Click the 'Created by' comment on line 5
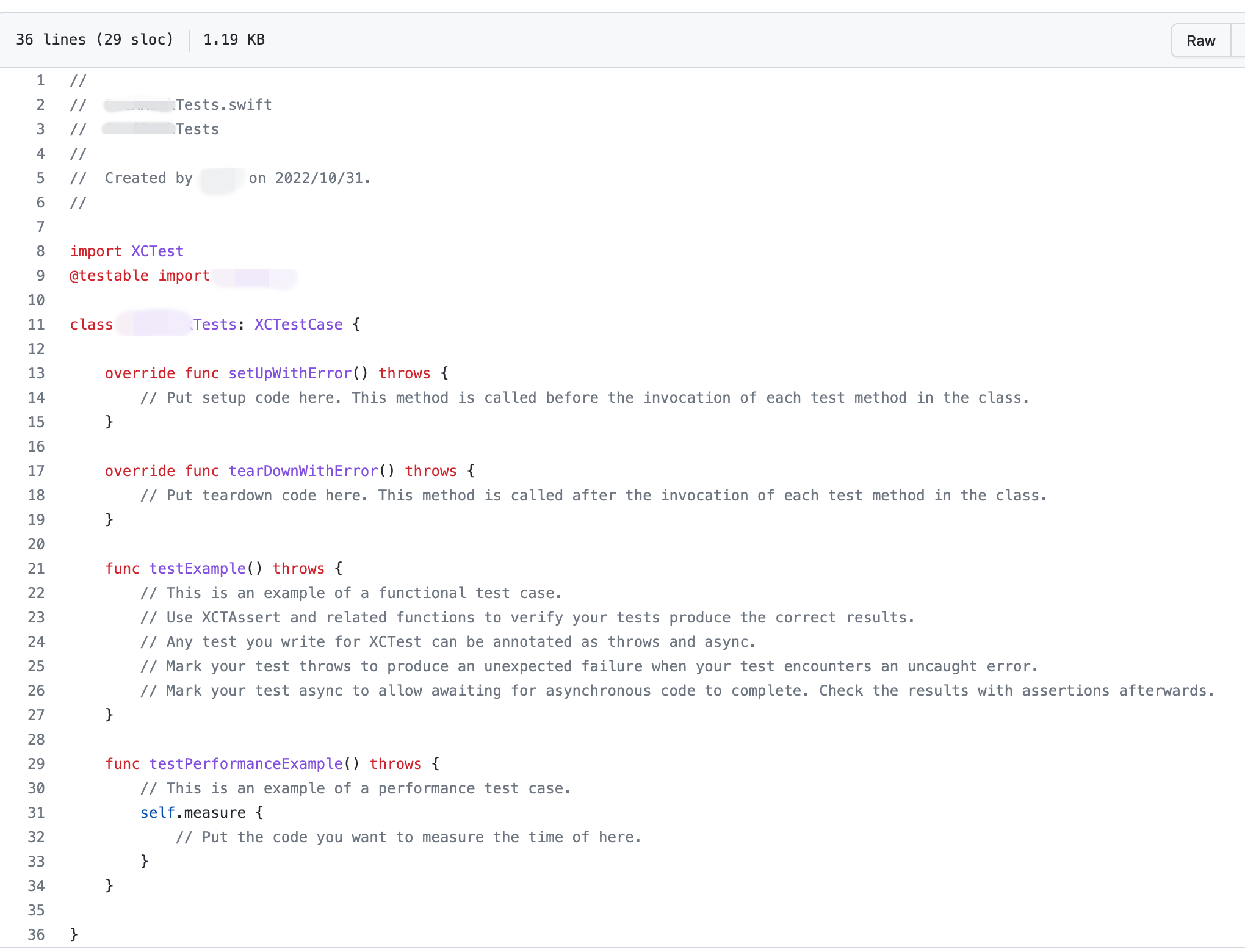This screenshot has width=1245, height=952. (x=148, y=178)
